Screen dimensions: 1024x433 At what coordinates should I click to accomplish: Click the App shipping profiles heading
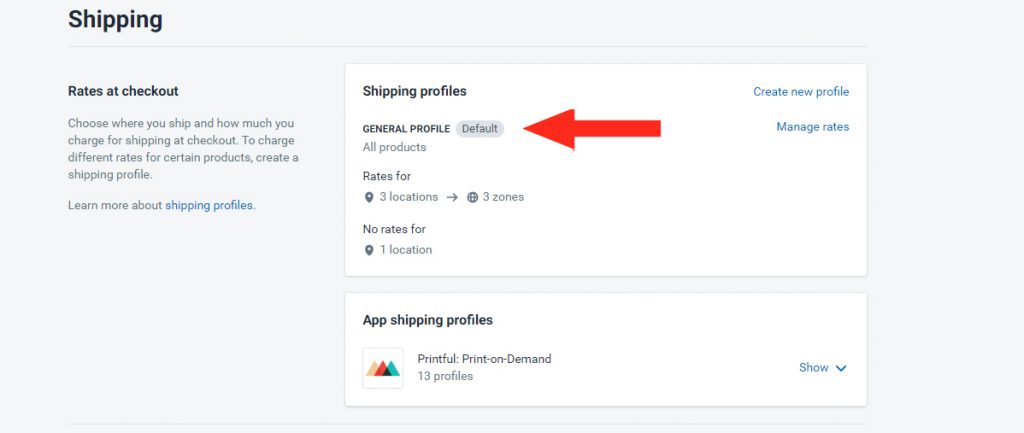pyautogui.click(x=428, y=320)
